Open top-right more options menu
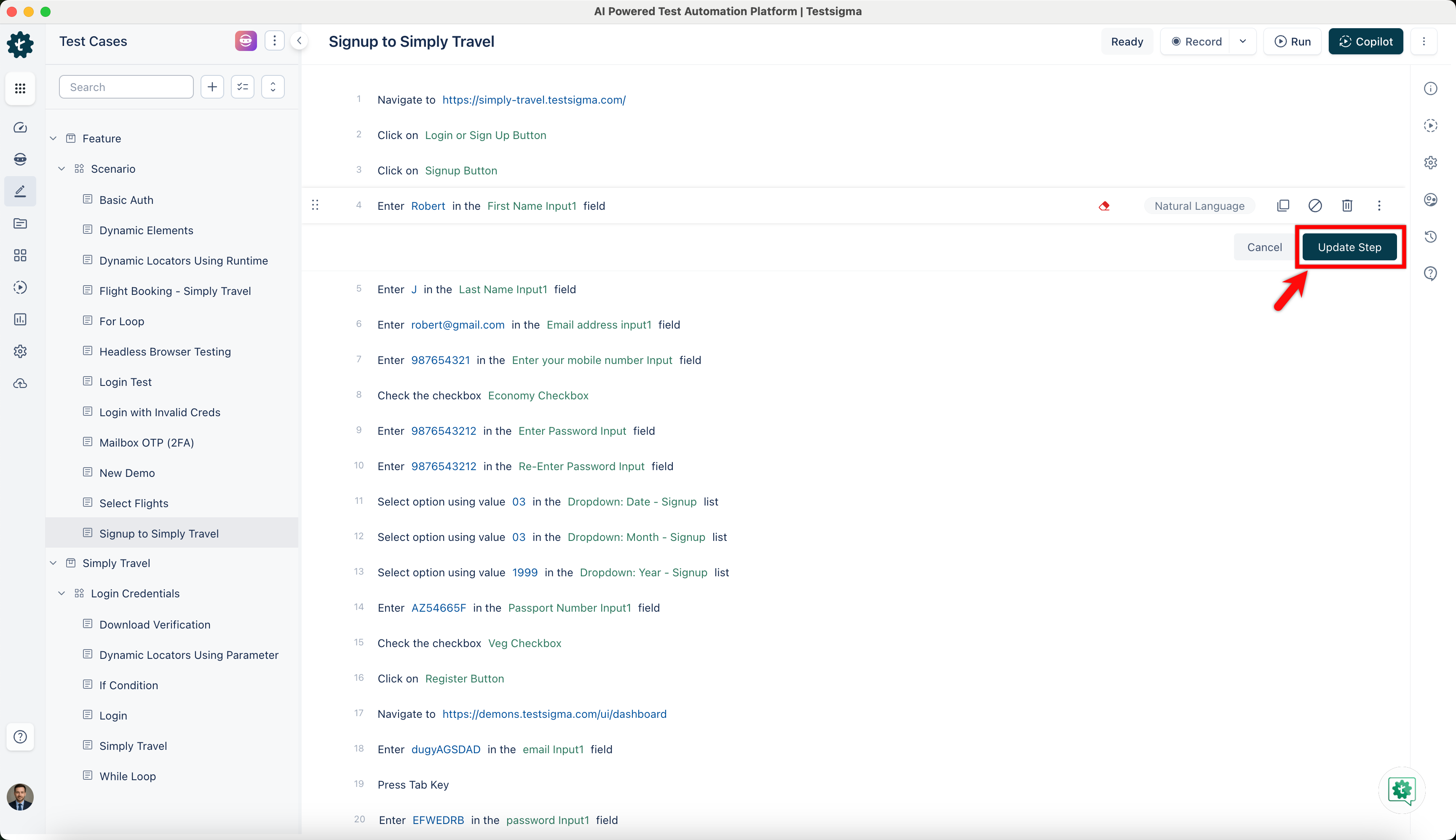Viewport: 1456px width, 840px height. click(1424, 42)
